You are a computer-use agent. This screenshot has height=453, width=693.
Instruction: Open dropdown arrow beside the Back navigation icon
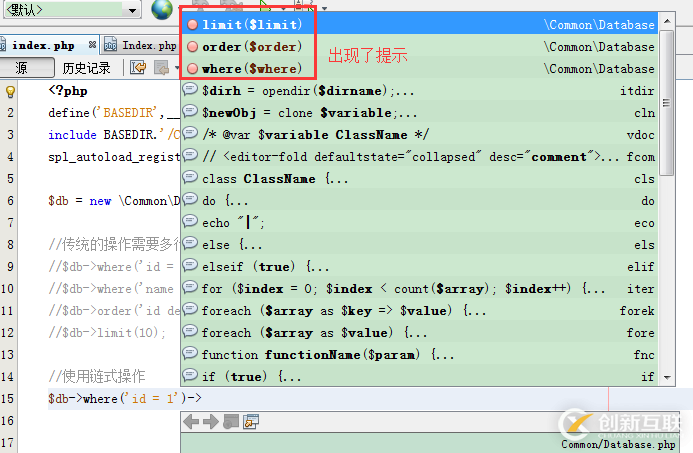click(x=177, y=68)
